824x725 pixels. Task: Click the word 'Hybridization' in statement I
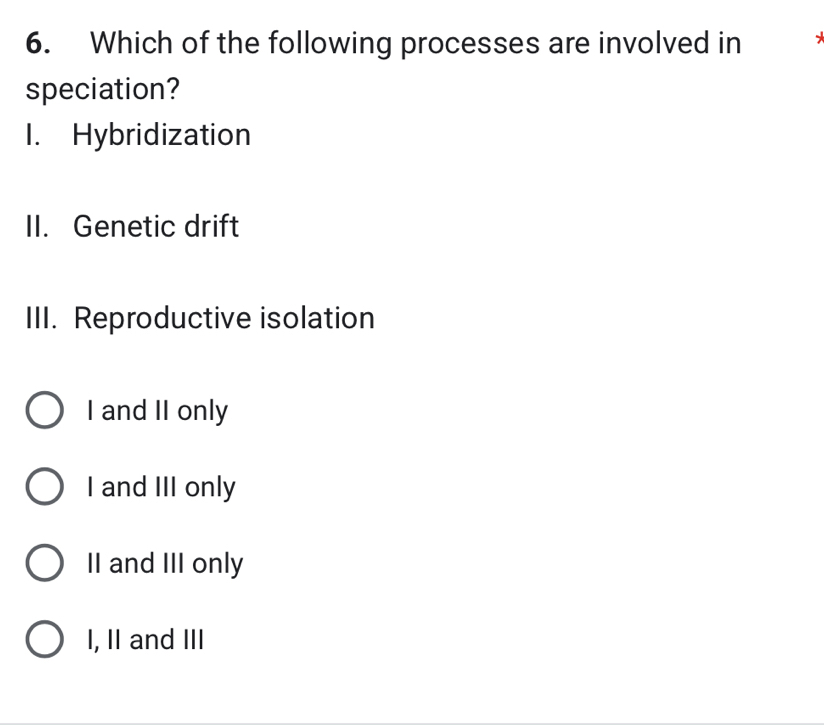(162, 135)
